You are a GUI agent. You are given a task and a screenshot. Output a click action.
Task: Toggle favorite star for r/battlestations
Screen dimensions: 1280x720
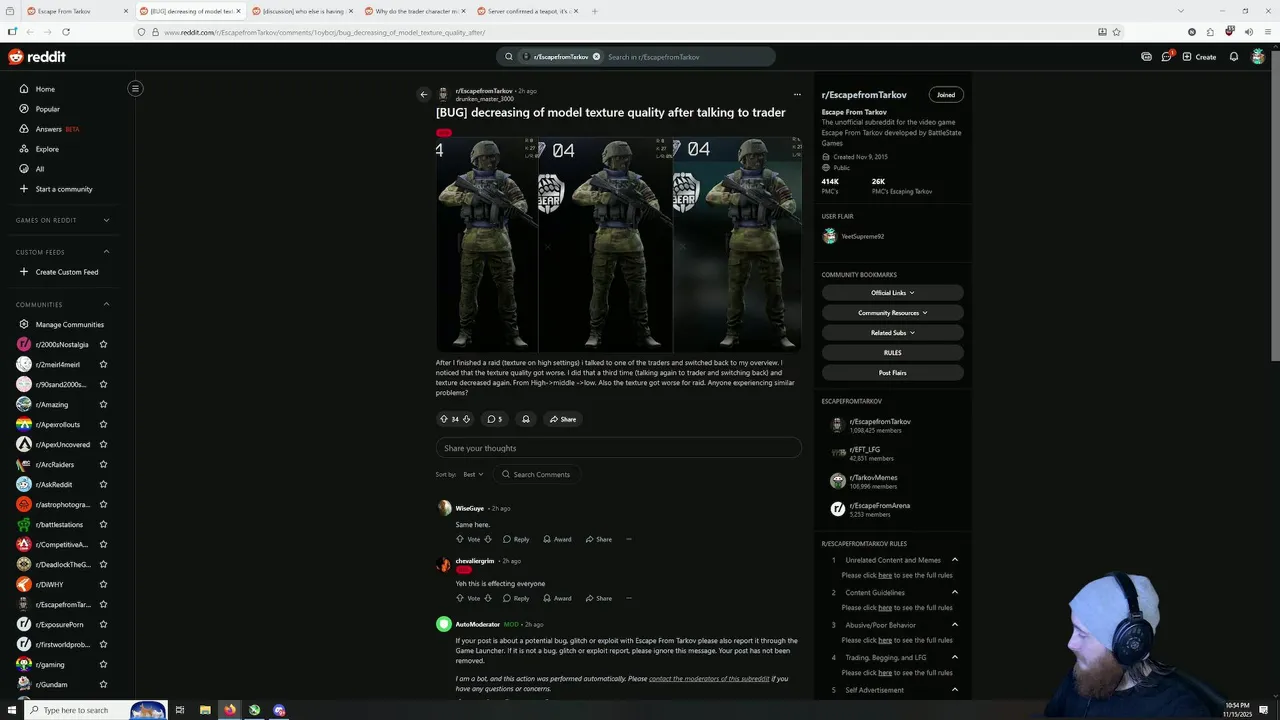click(103, 524)
